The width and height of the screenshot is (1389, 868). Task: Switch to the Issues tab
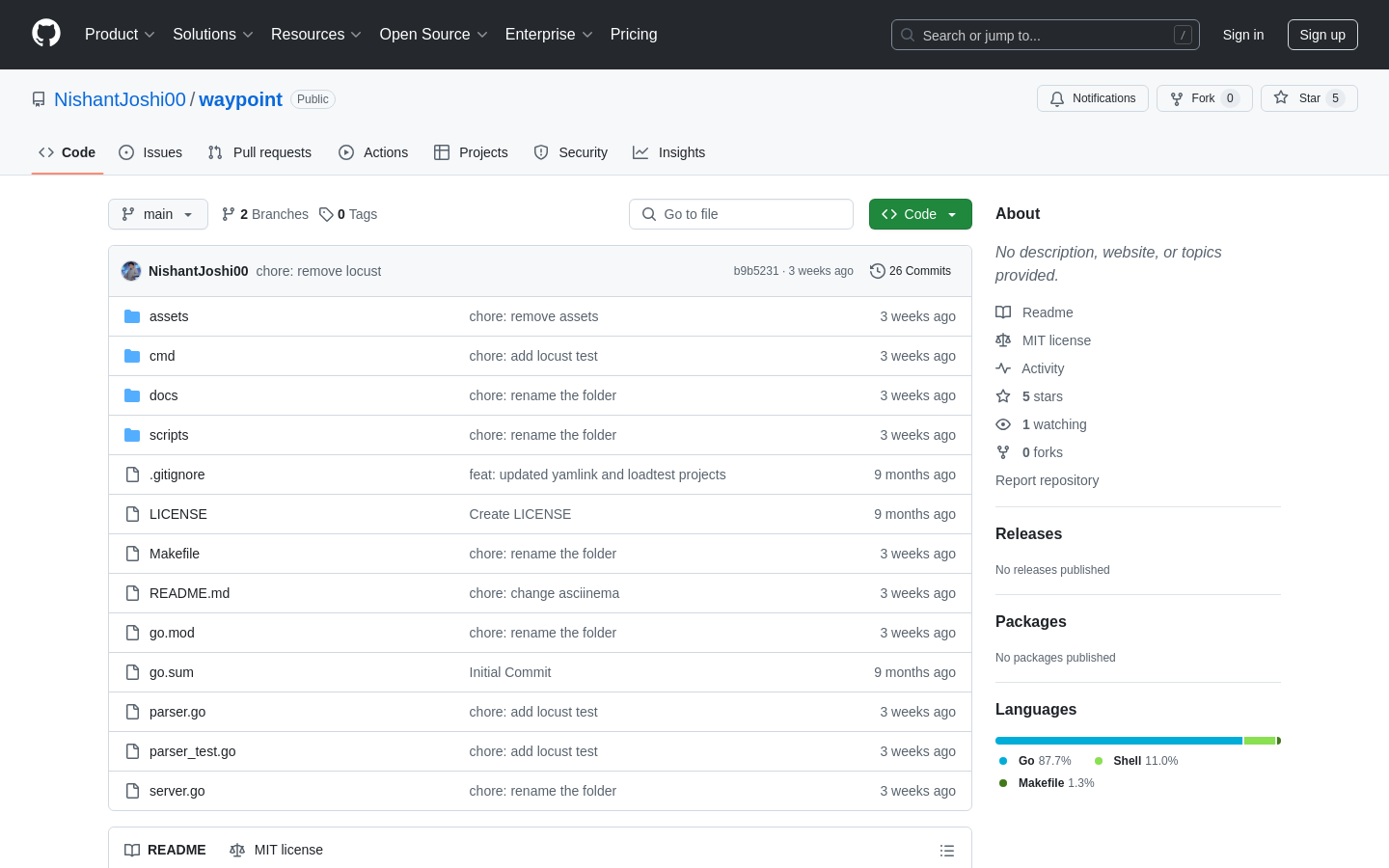click(x=150, y=152)
